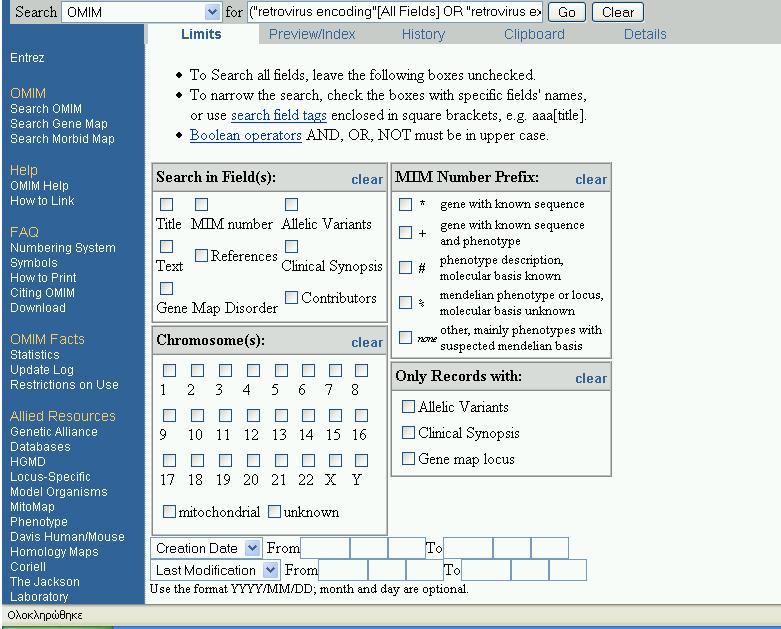Check the none prefix checkbox

405,337
